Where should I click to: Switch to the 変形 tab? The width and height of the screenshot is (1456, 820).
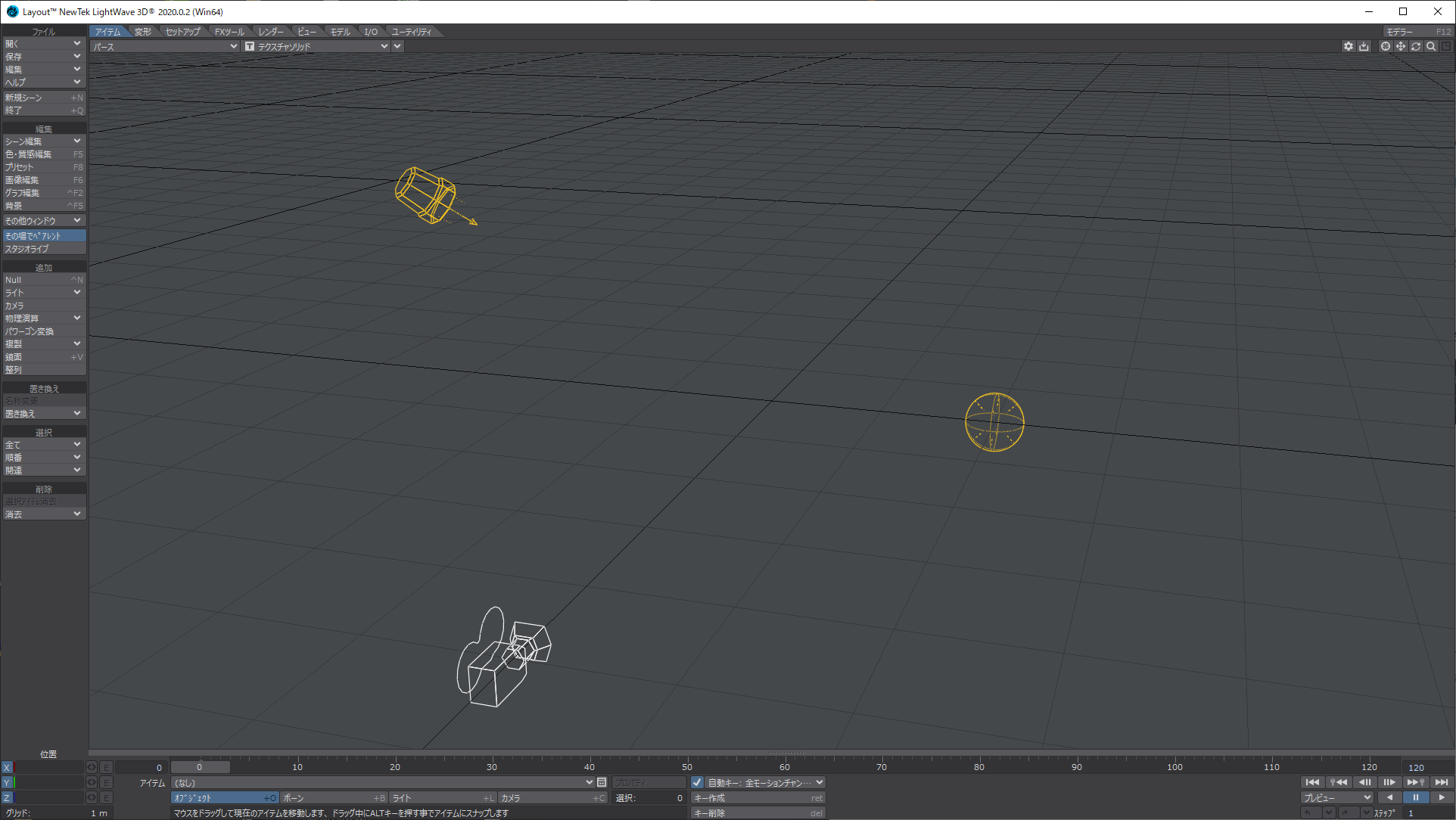(x=143, y=32)
